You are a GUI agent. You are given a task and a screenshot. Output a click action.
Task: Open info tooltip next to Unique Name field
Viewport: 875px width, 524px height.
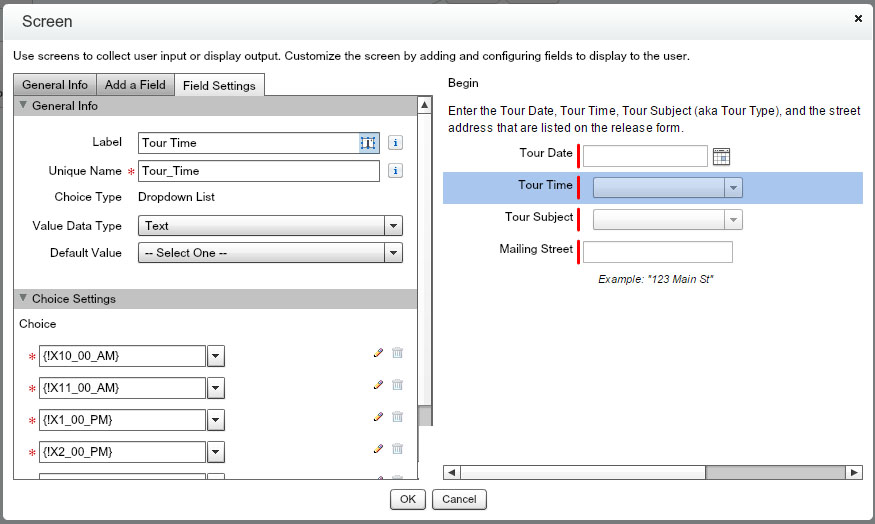point(395,171)
